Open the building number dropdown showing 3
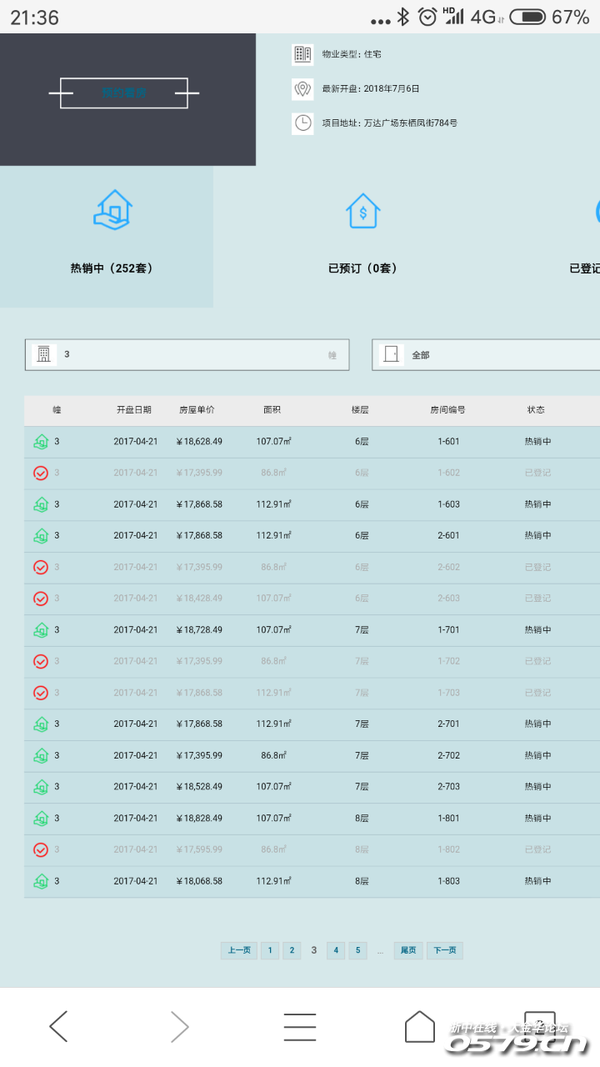The image size is (600, 1067). [x=187, y=355]
